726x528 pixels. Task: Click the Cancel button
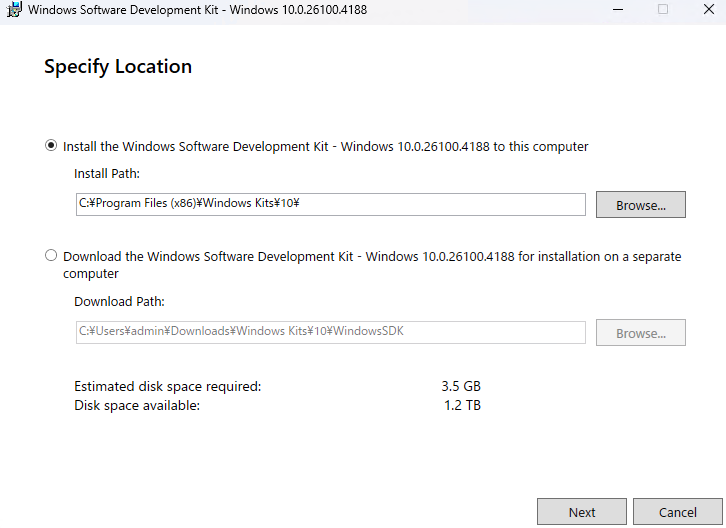click(677, 512)
